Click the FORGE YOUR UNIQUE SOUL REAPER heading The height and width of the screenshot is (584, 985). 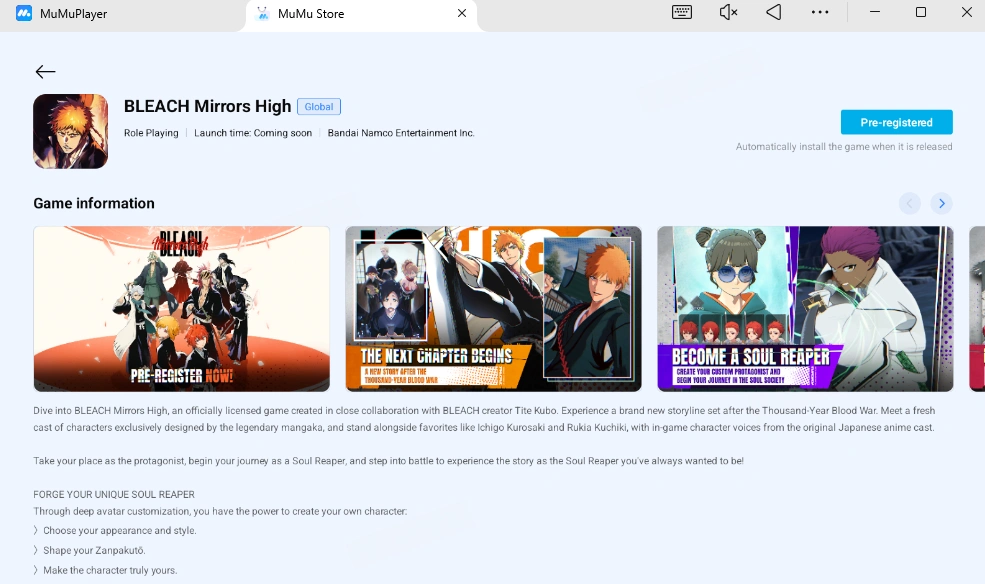pyautogui.click(x=114, y=495)
